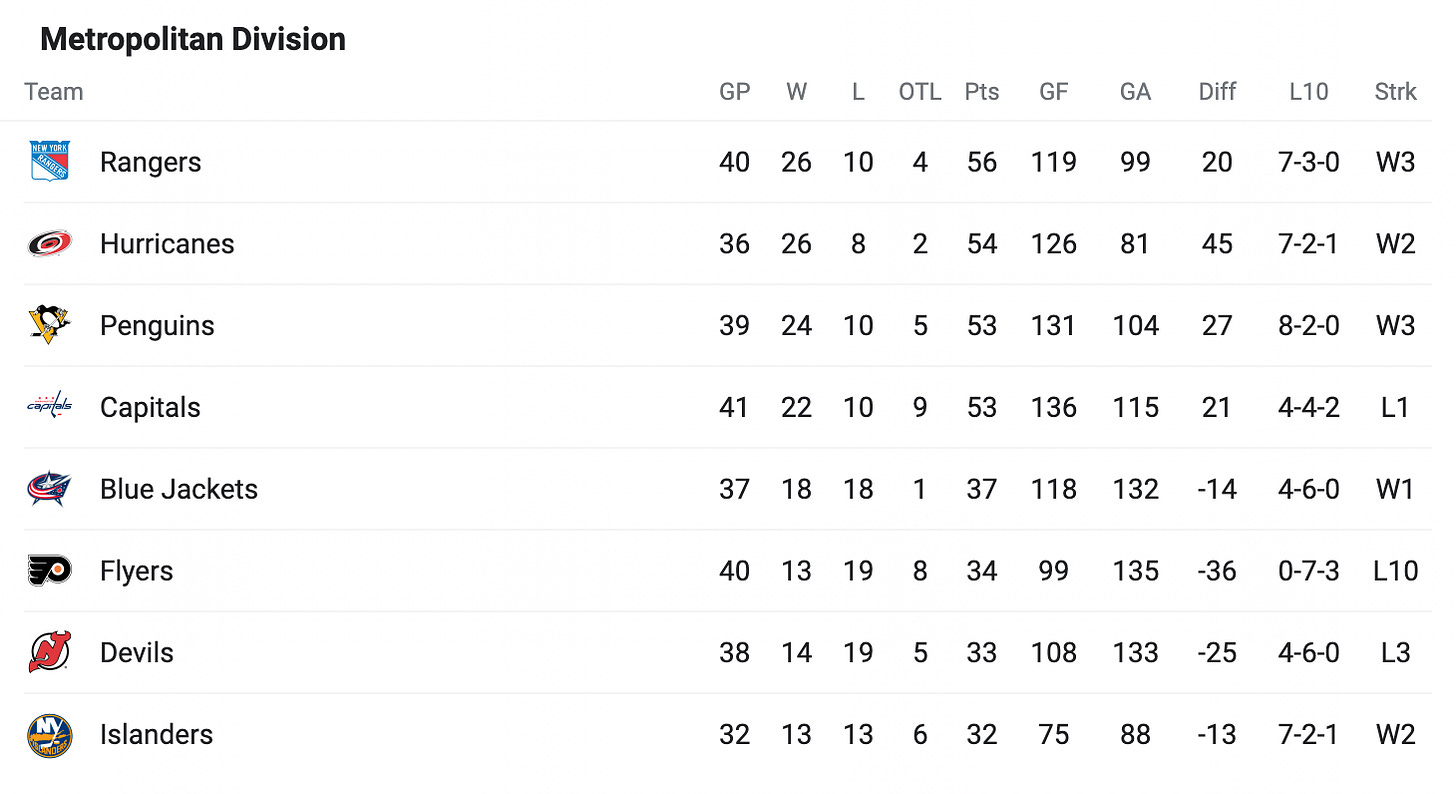Open the New York Islanders logo
Screen dimensions: 1456x794
coord(49,735)
